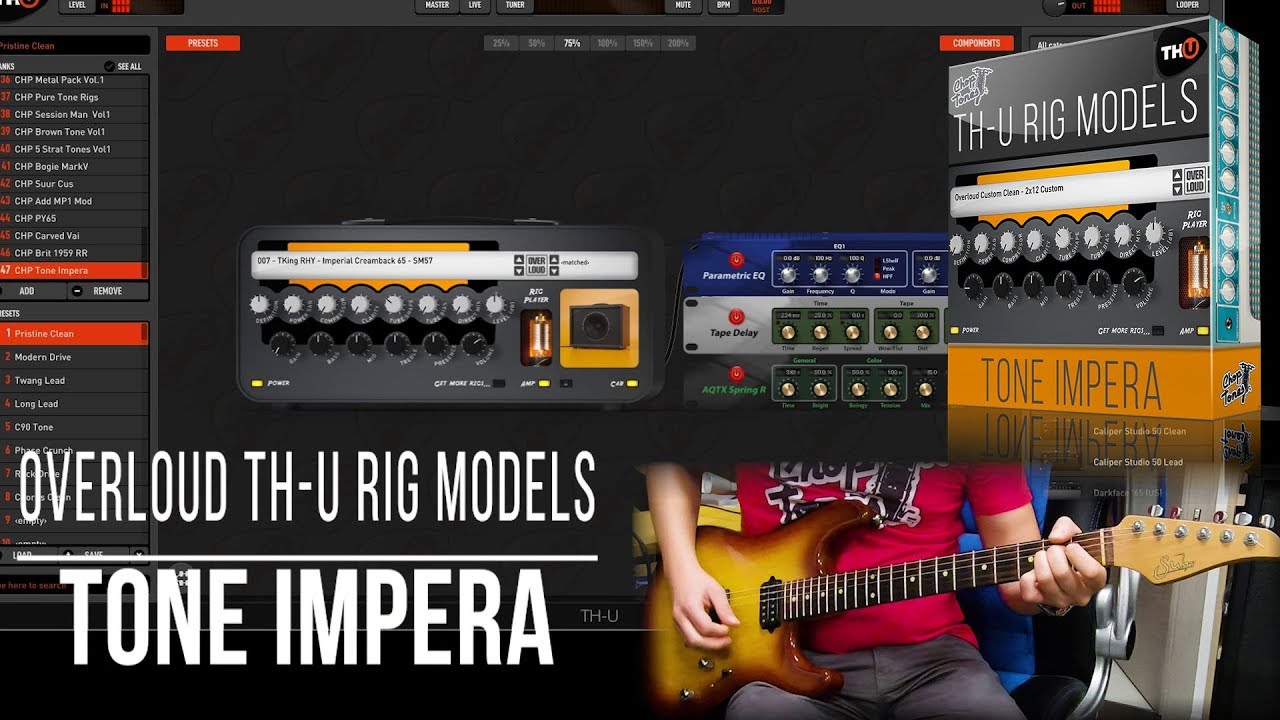Screen dimensions: 1280x720
Task: Select preset 4 Long Lead
Action: click(74, 404)
